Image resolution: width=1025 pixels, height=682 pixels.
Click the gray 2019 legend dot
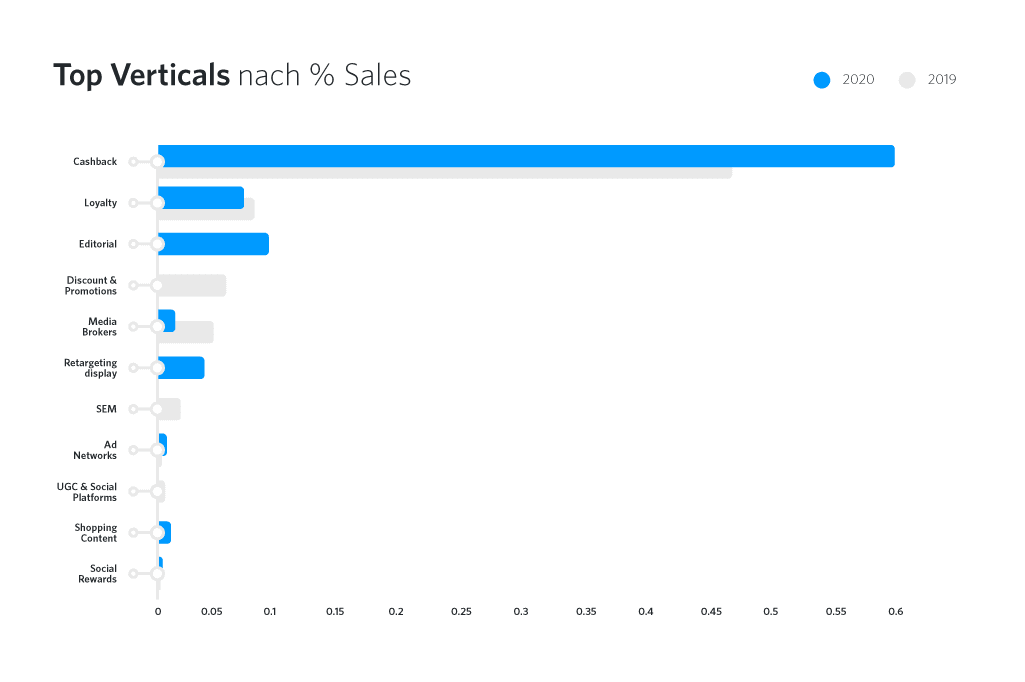(x=907, y=80)
